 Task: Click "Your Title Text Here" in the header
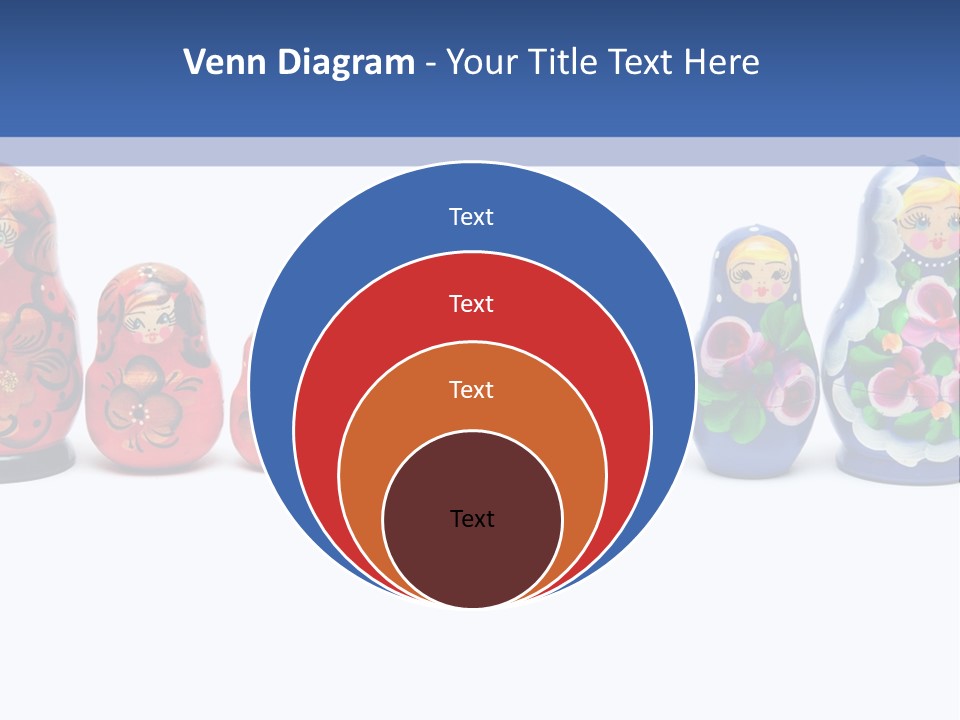(602, 63)
